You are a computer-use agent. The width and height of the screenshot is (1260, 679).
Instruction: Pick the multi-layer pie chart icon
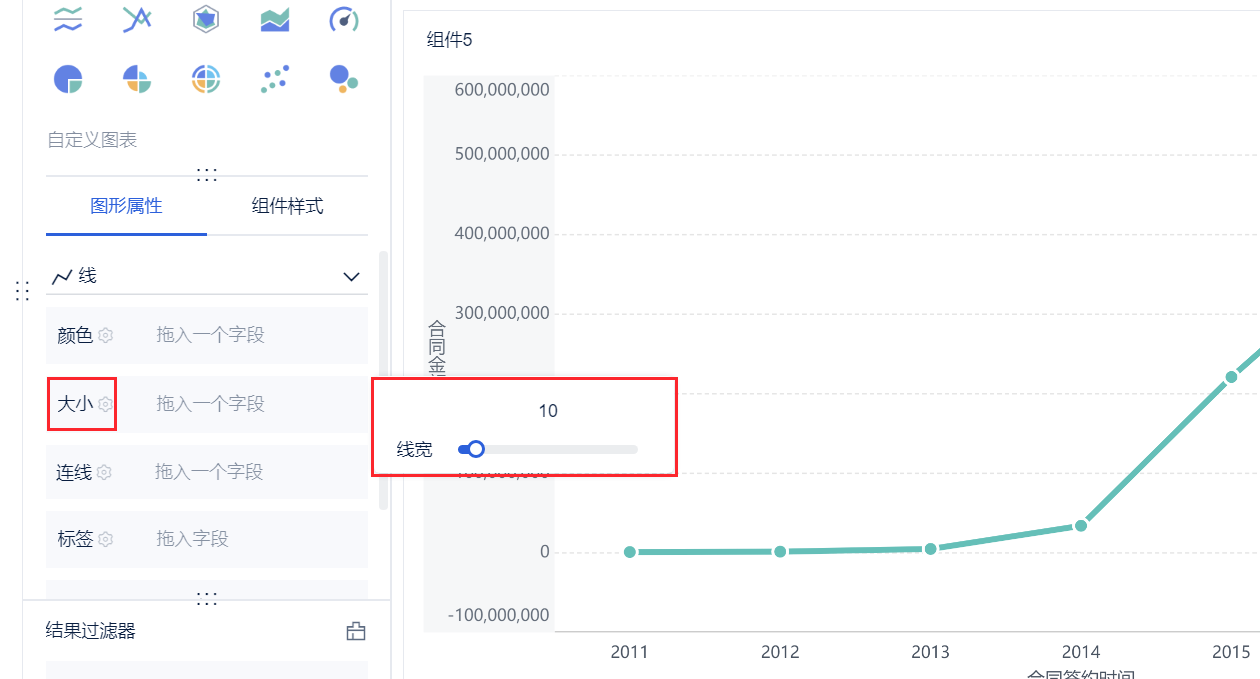click(x=206, y=79)
